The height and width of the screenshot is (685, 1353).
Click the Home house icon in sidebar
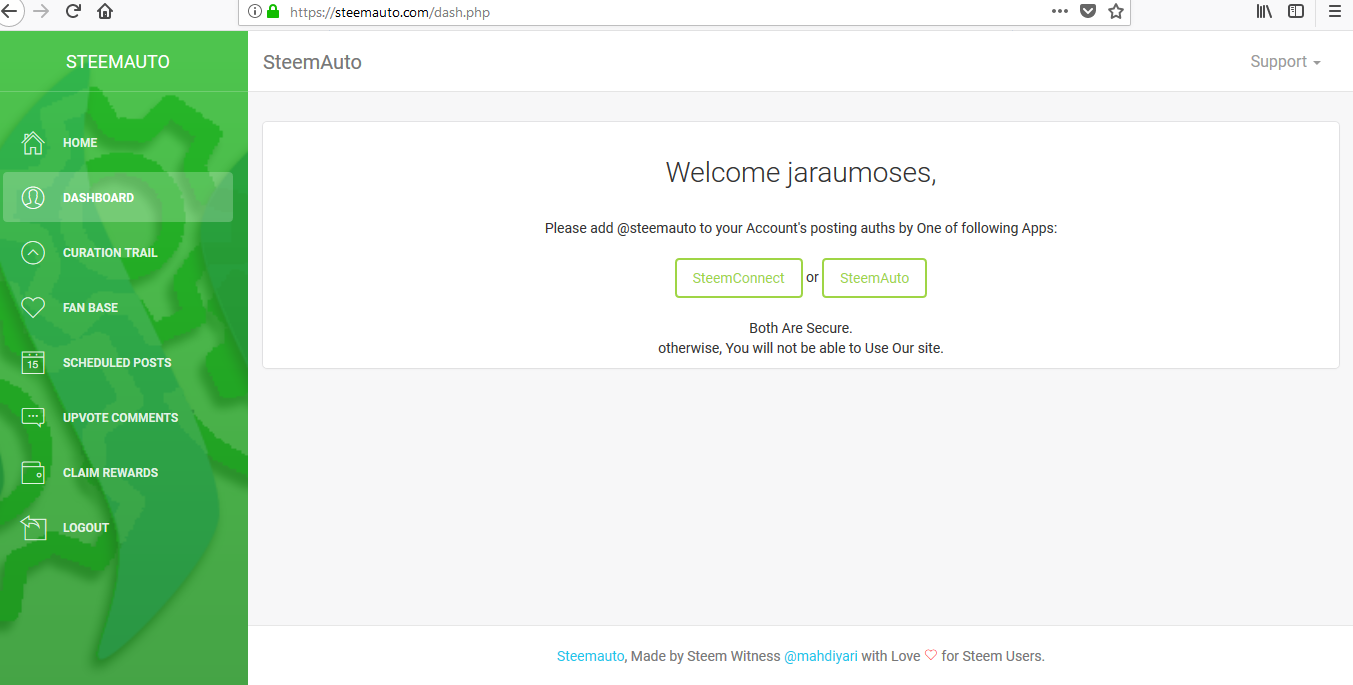[33, 143]
